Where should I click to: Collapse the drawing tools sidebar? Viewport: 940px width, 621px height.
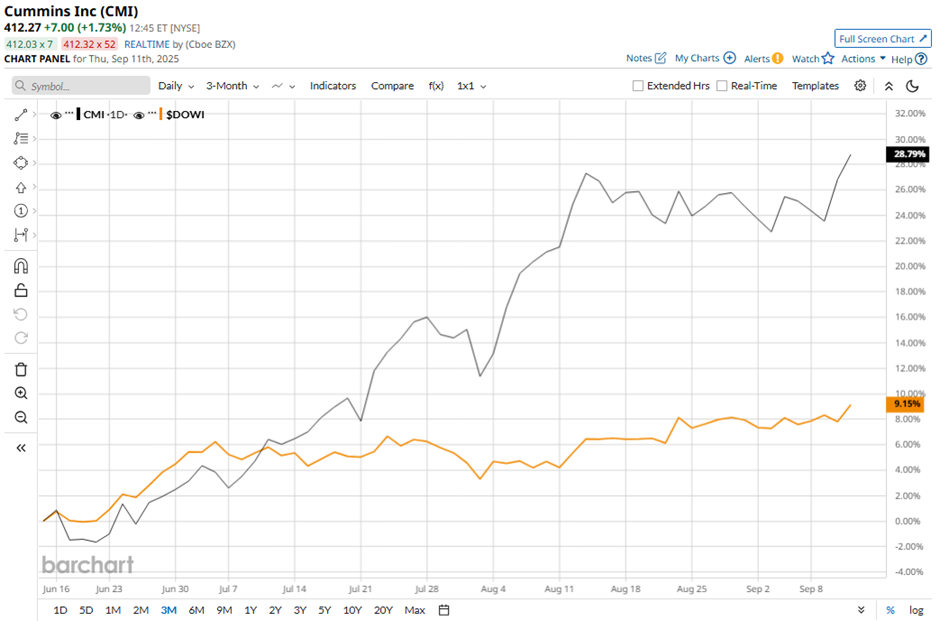coord(20,448)
